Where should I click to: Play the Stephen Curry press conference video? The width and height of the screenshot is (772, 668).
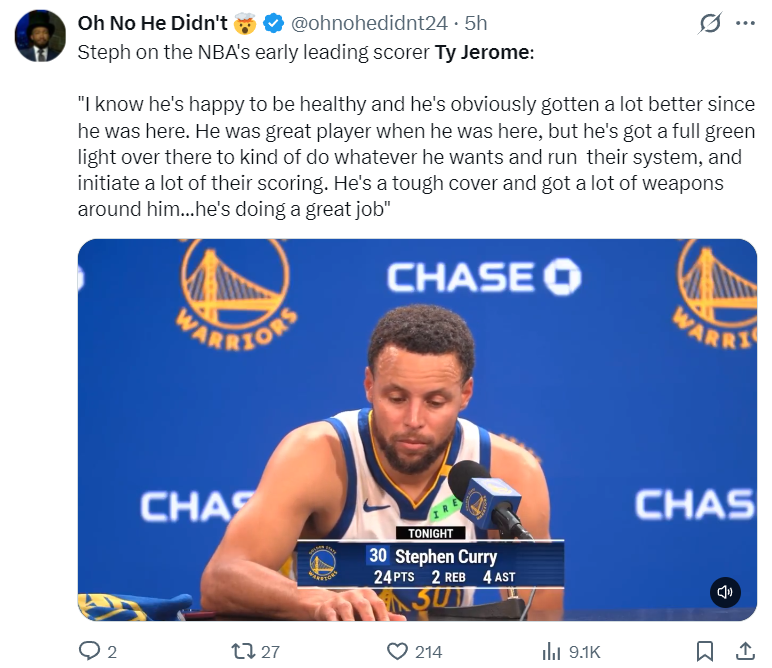[417, 429]
